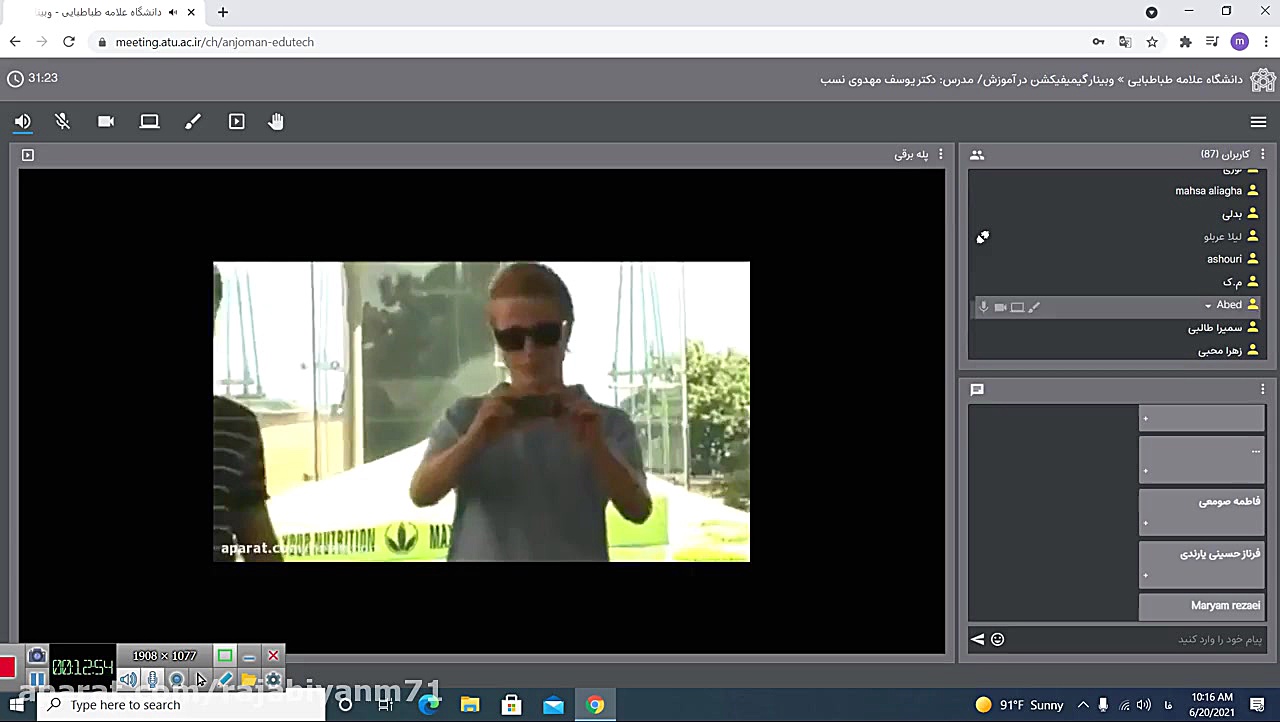Pause the screen recorder
This screenshot has width=1280, height=722.
click(37, 680)
